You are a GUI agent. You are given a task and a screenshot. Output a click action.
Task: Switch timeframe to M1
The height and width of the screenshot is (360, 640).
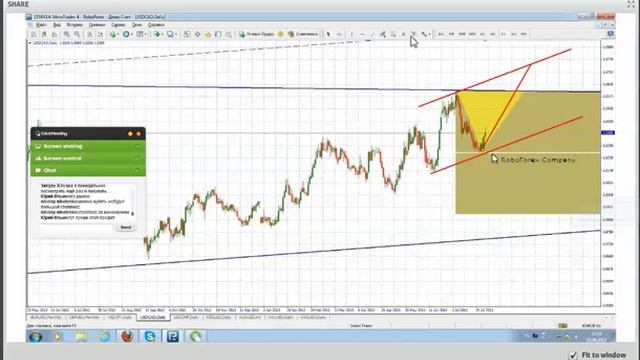point(441,34)
